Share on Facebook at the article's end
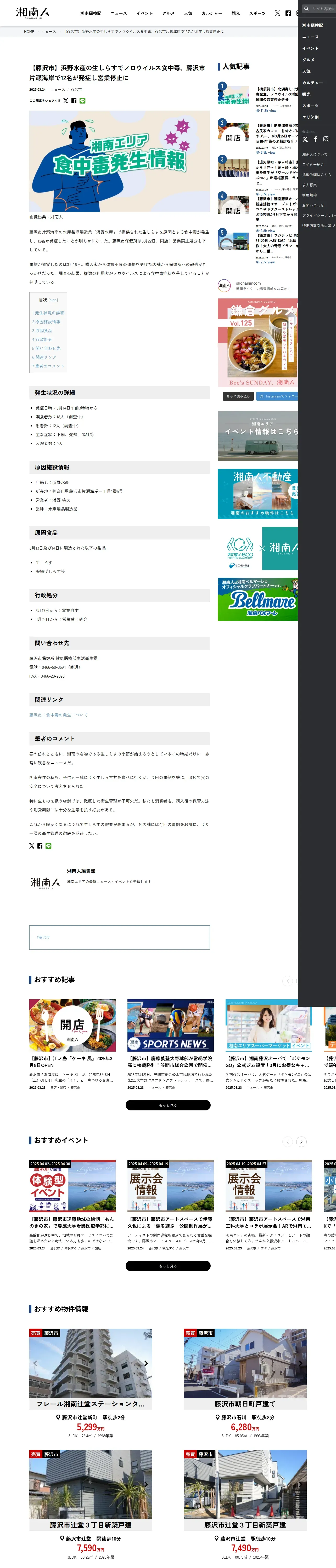This screenshot has width=336, height=1568. coord(40,846)
